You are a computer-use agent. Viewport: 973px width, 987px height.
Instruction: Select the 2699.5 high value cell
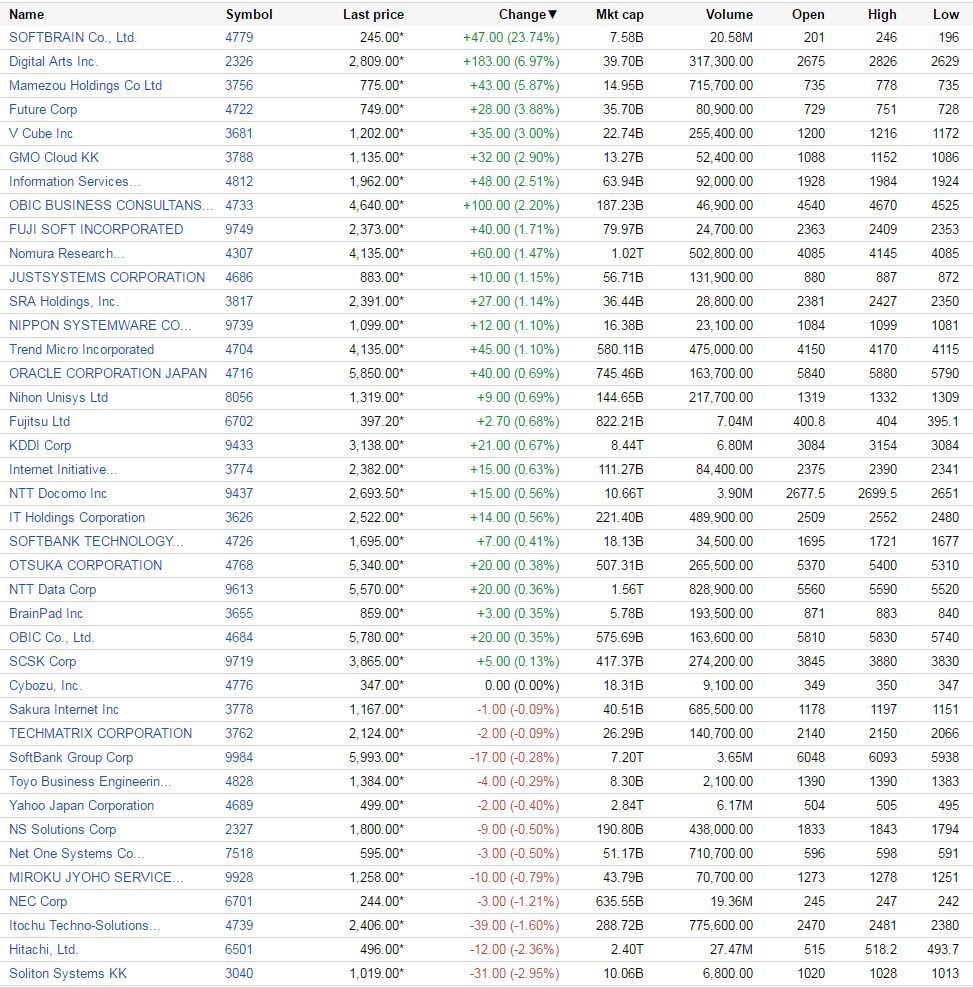pos(877,494)
